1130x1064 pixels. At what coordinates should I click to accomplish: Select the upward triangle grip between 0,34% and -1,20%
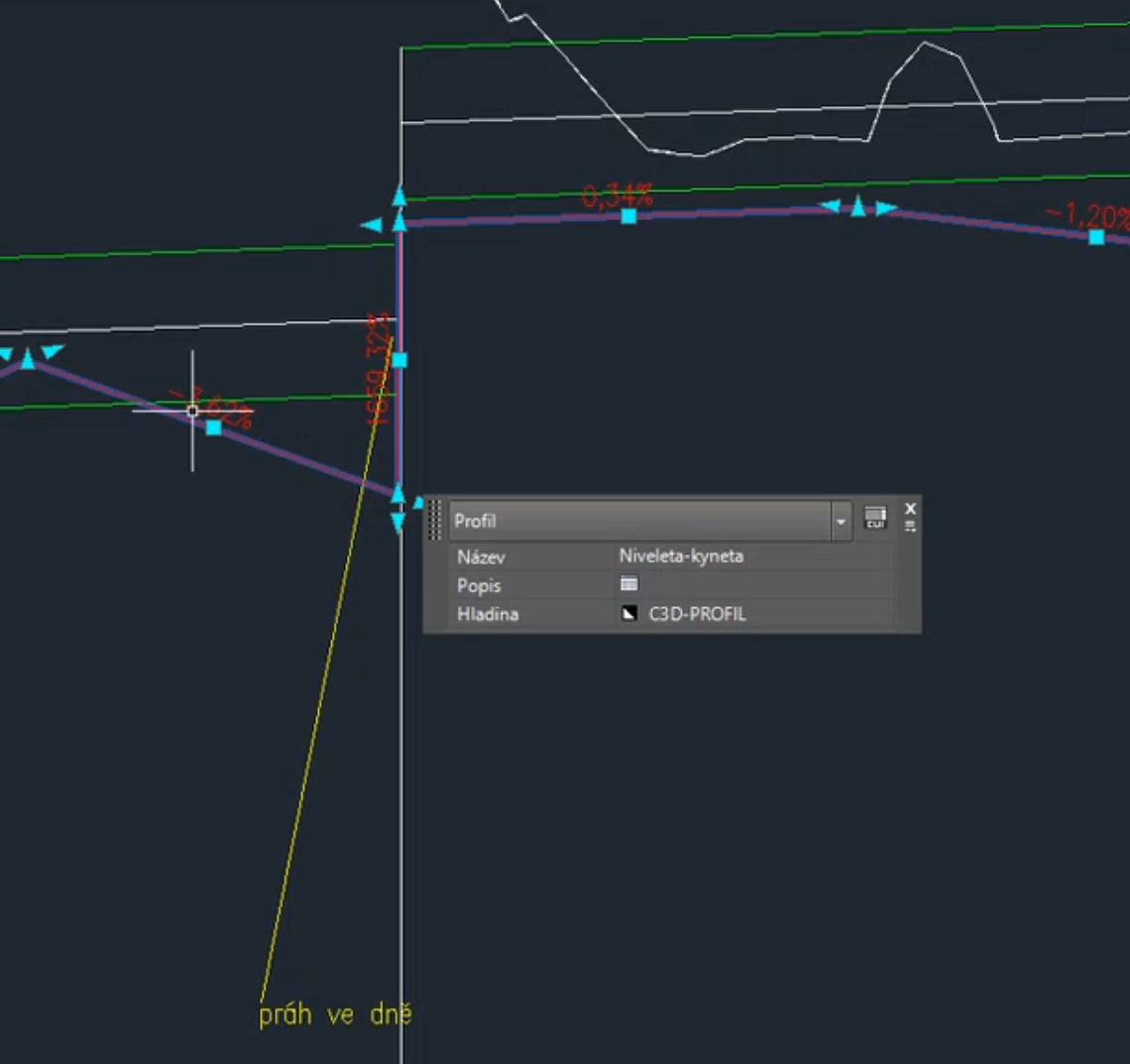858,206
